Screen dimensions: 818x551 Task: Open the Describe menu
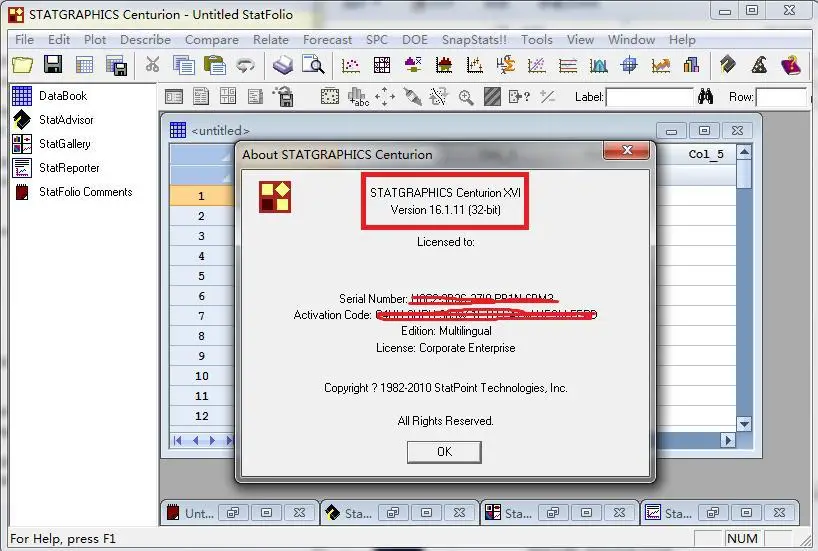(x=145, y=40)
